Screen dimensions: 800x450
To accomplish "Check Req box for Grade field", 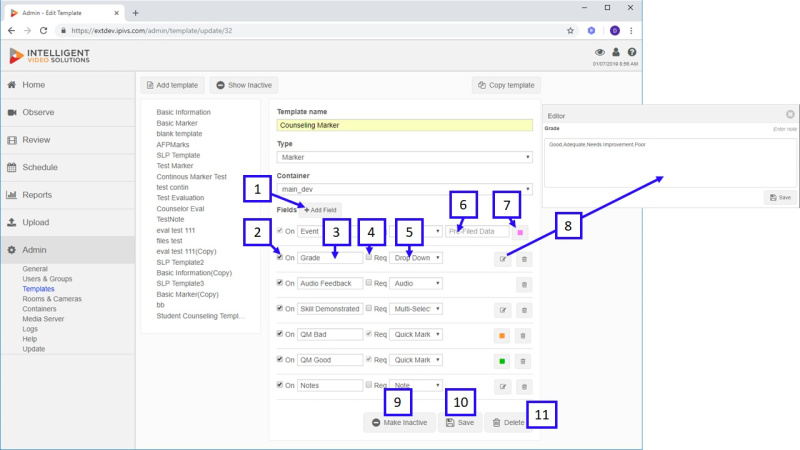I will pos(369,257).
